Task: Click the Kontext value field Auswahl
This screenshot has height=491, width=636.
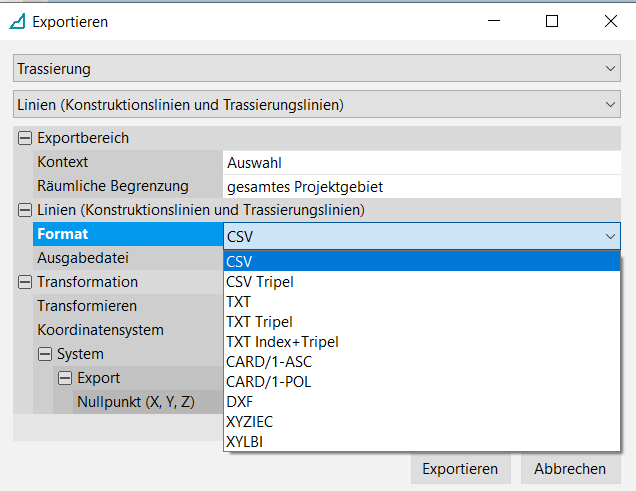Action: (x=420, y=162)
